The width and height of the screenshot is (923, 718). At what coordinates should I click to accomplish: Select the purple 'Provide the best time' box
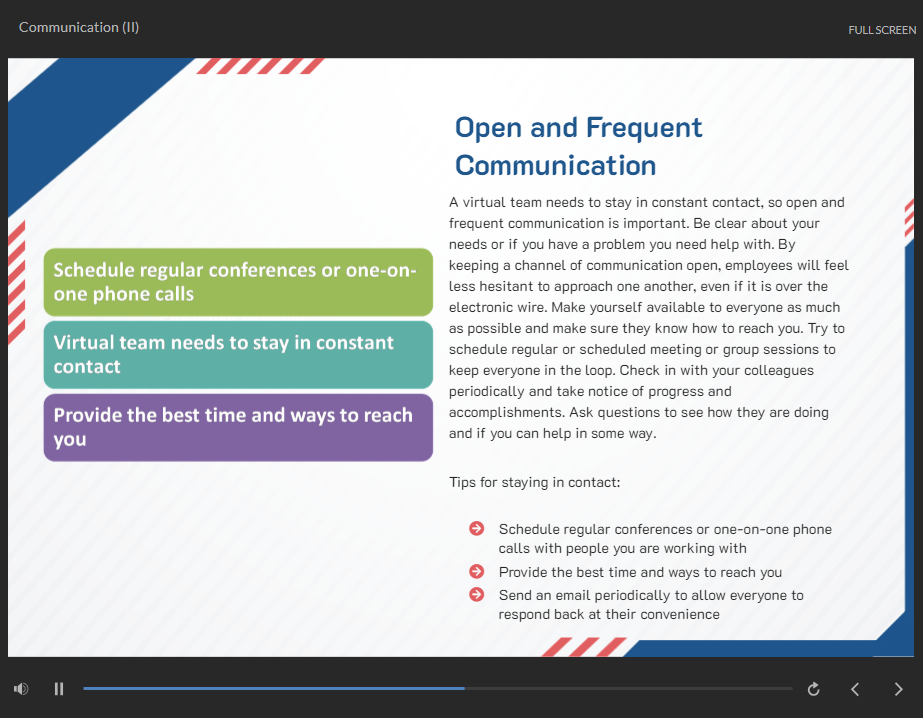click(x=238, y=427)
